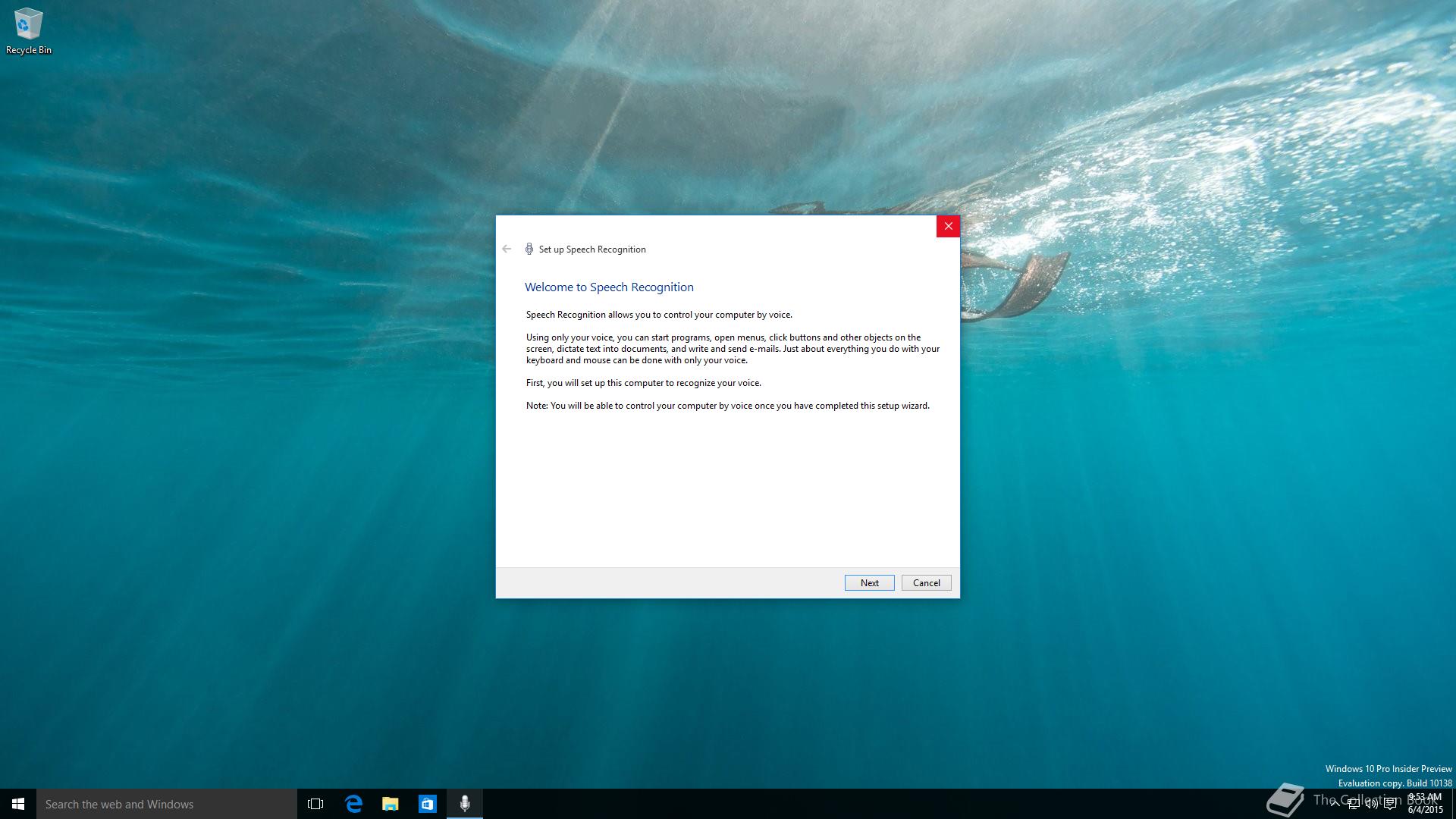The image size is (1456, 819).
Task: Open the clock showing 9:53 AM
Action: (x=1426, y=804)
